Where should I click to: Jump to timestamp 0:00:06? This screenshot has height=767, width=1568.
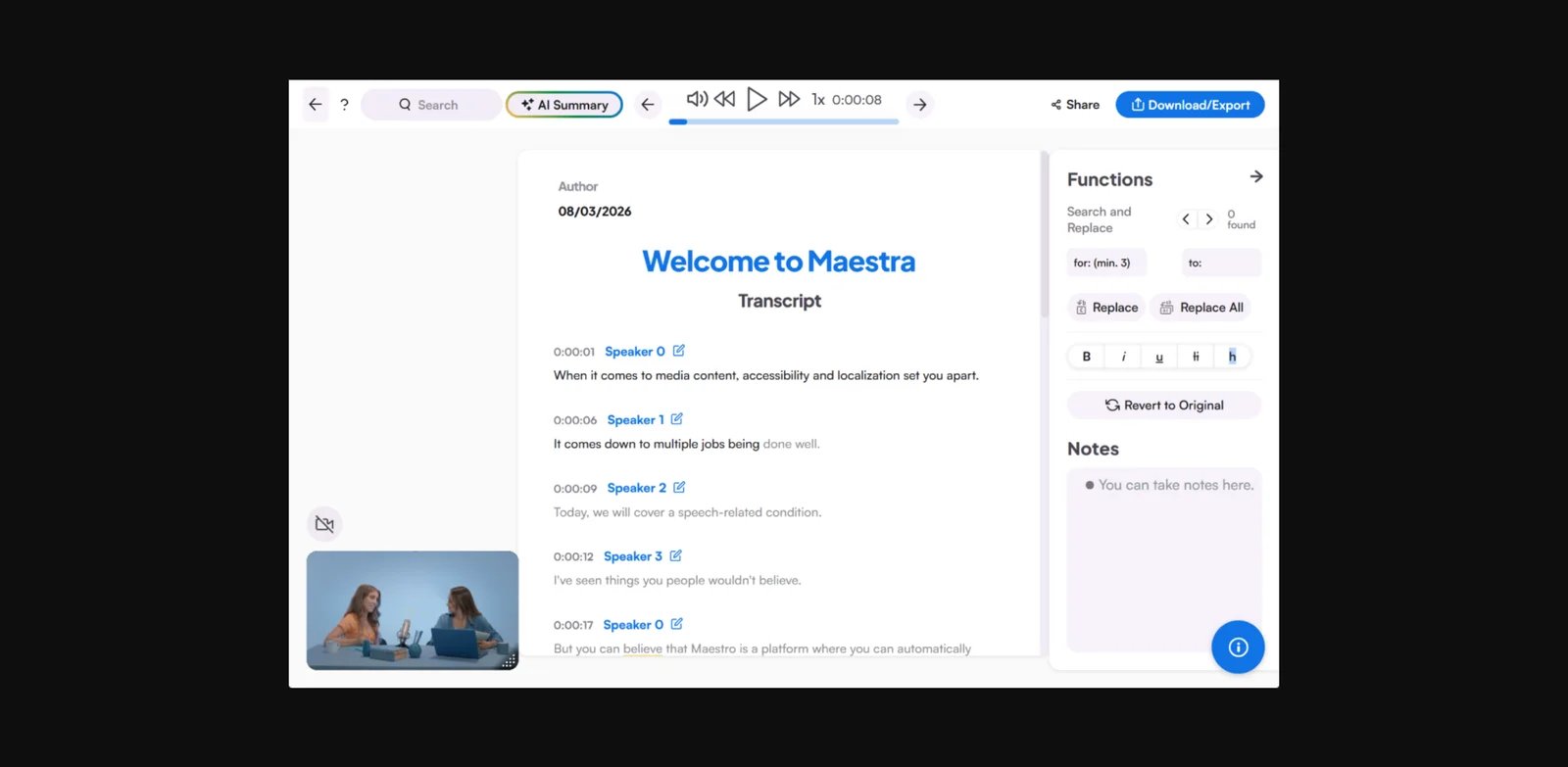(575, 420)
